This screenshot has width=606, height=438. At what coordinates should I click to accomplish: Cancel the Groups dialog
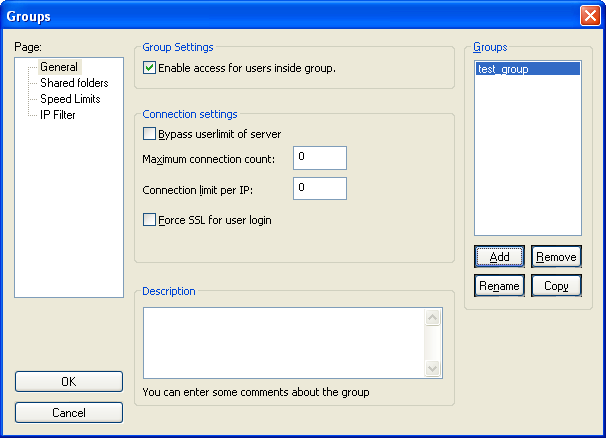(69, 412)
